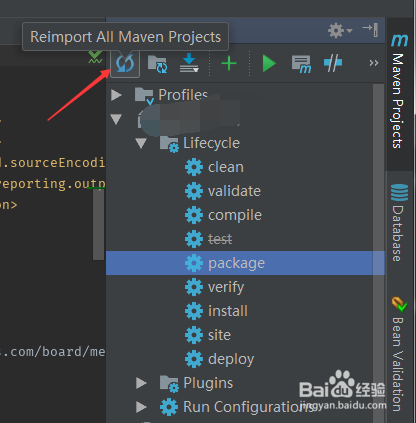Collapse the Lifecycle node
The width and height of the screenshot is (416, 423).
141,143
